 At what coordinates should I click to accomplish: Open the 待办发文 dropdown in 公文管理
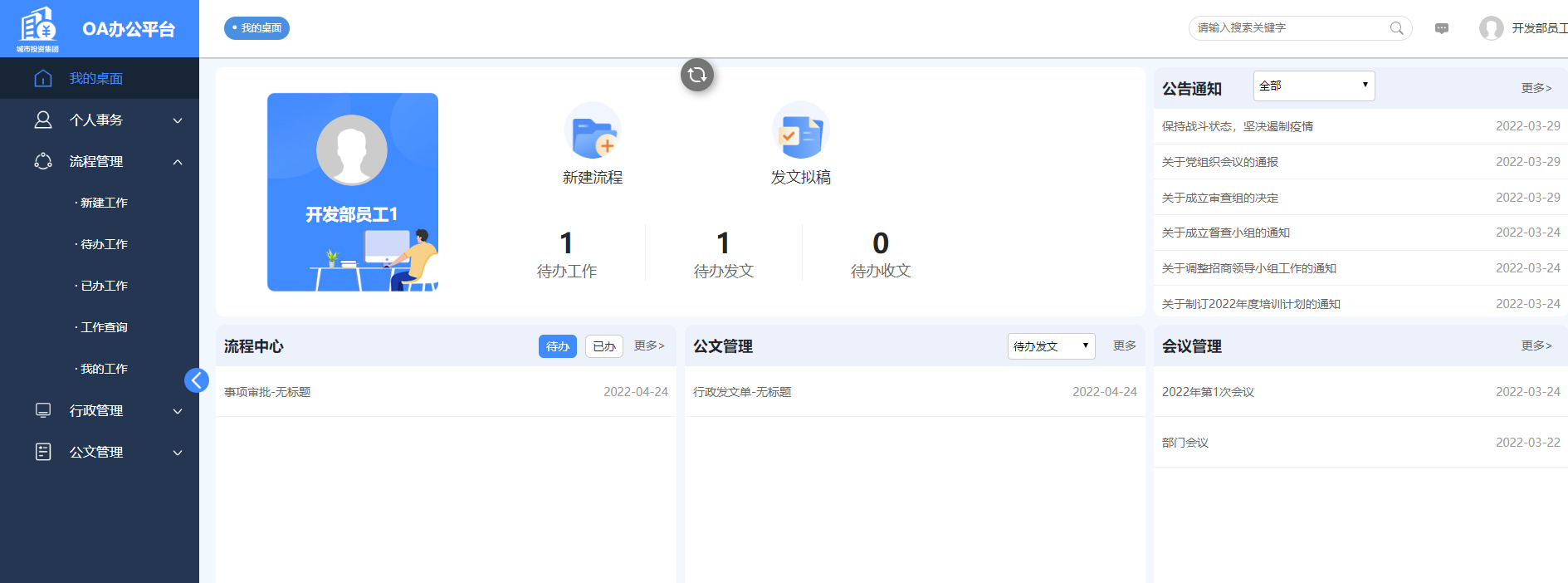point(1051,346)
